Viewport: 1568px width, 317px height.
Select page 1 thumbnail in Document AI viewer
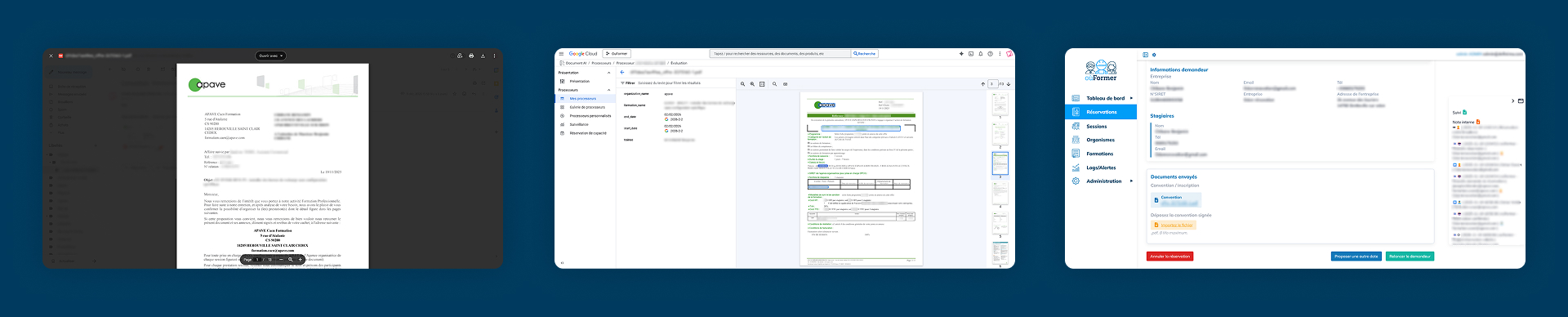click(x=1000, y=103)
